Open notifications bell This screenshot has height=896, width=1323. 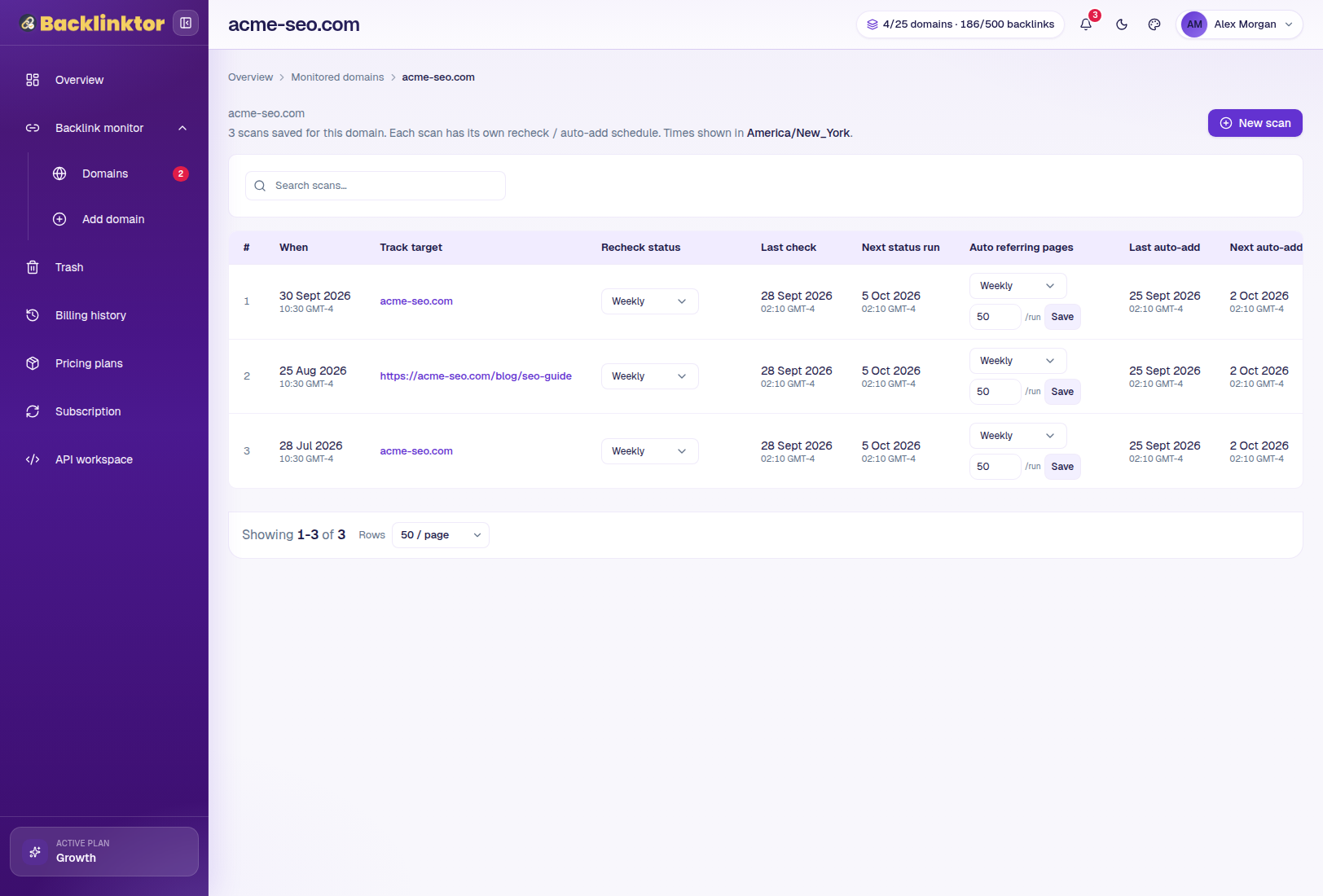pos(1086,24)
